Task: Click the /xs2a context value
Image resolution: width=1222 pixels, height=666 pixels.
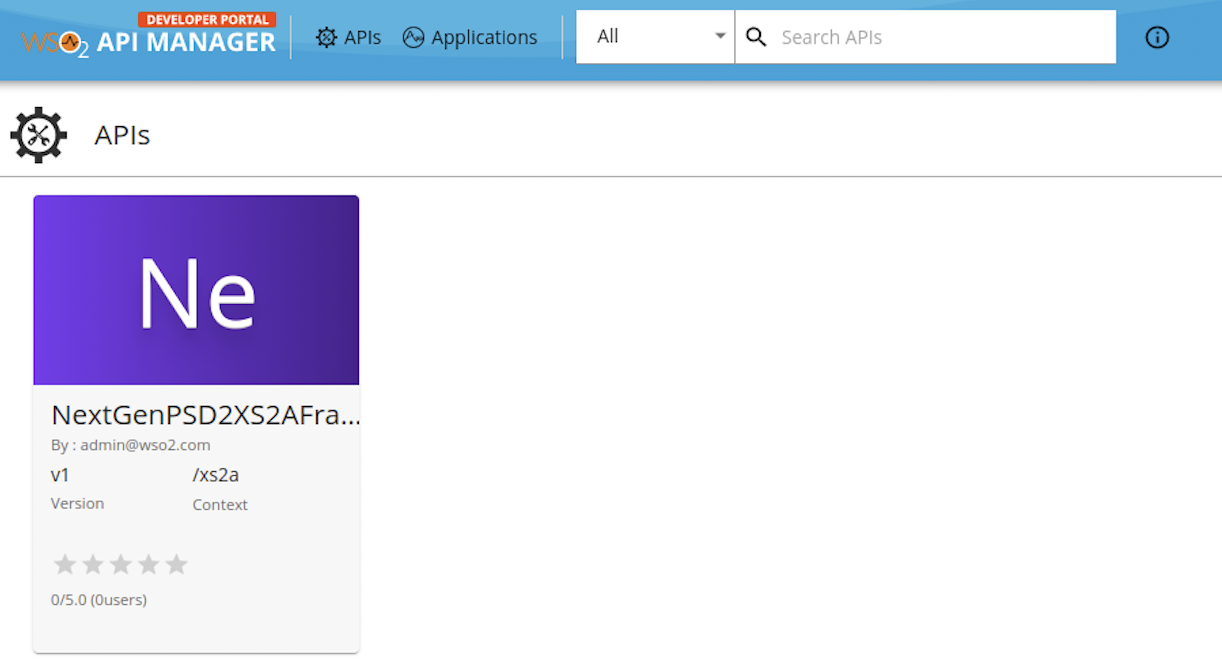Action: (x=216, y=475)
